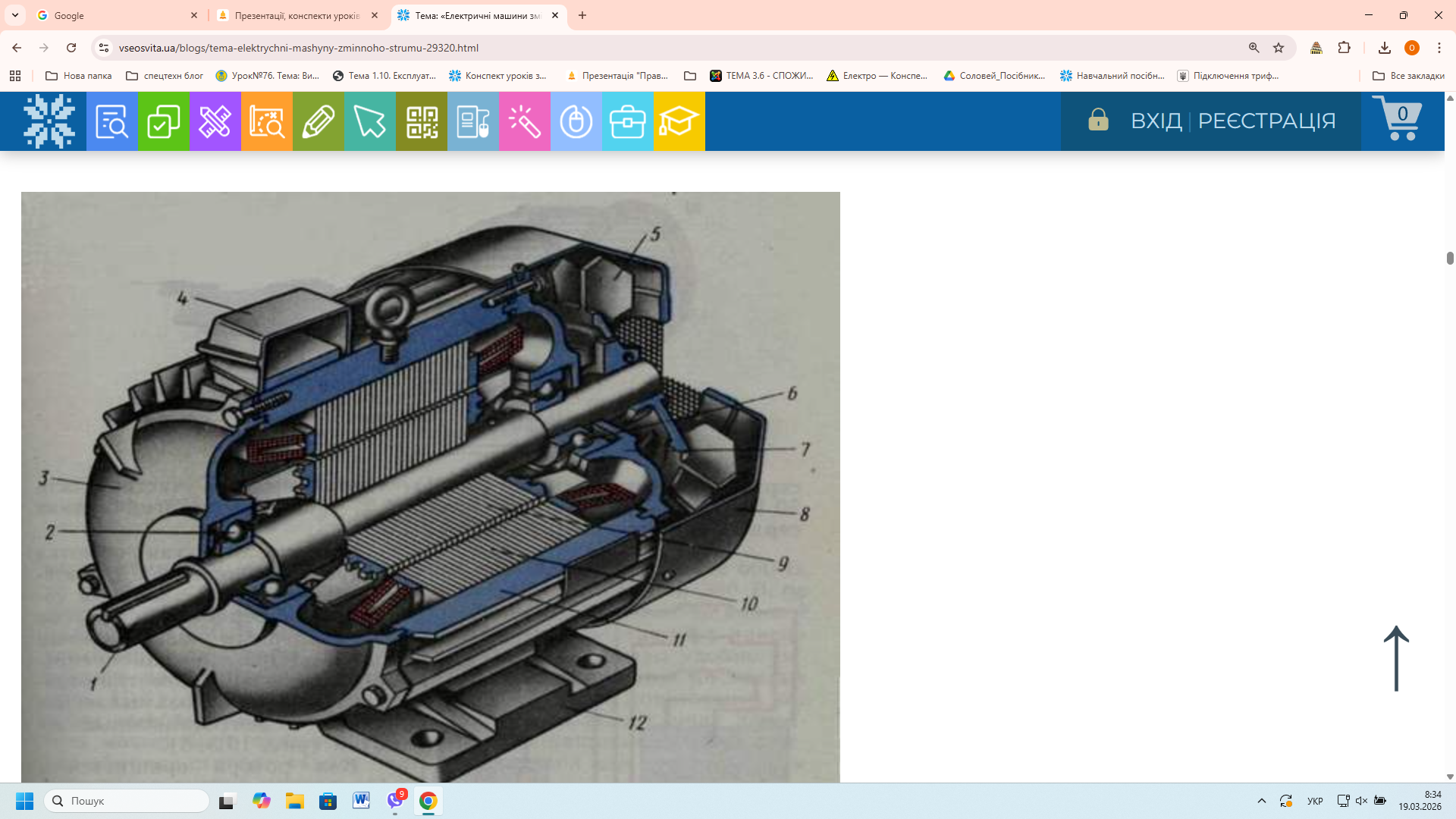Click the Vseosvita snowflake logo
This screenshot has width=1456, height=819.
pos(49,121)
